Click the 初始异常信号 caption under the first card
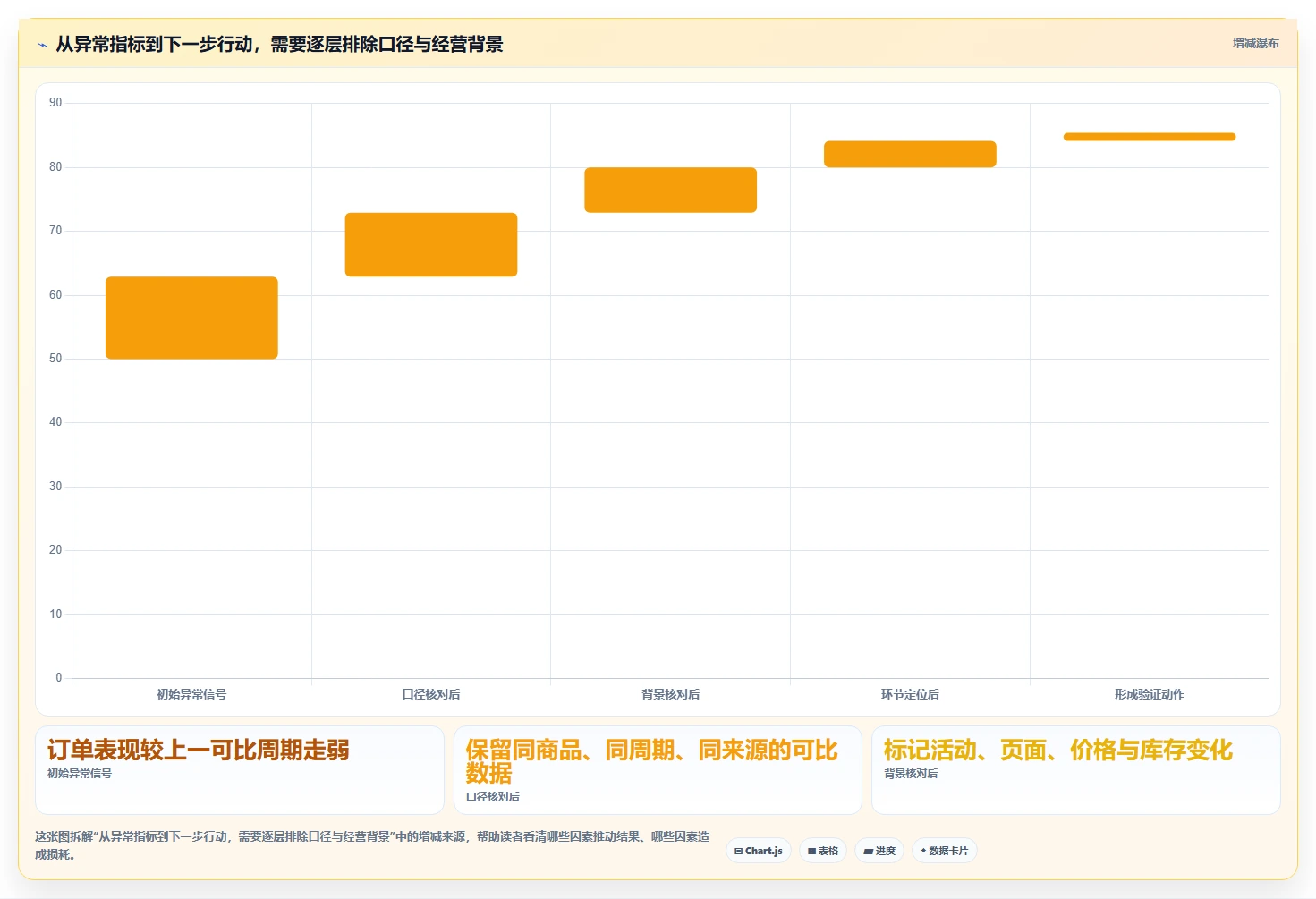This screenshot has height=899, width=1316. (80, 774)
